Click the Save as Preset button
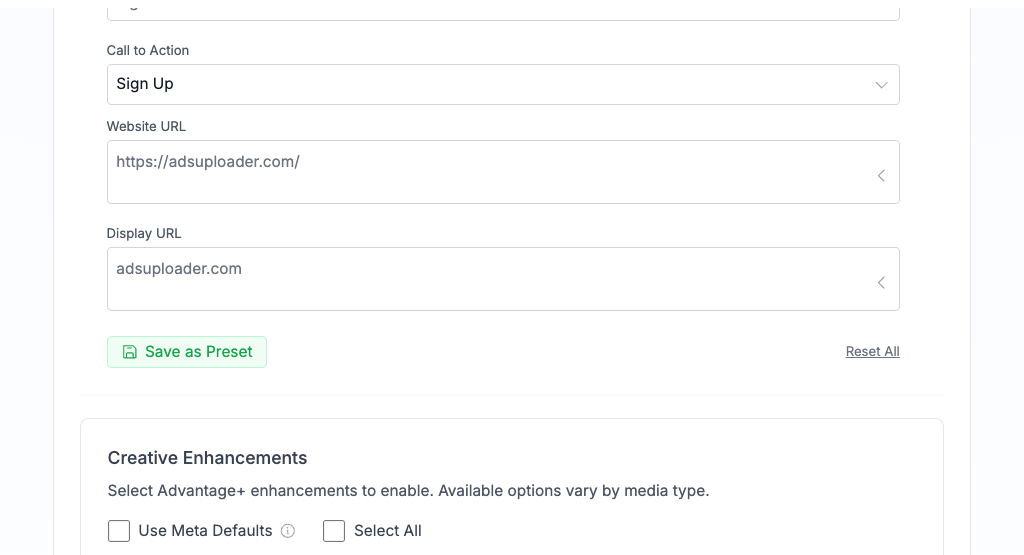This screenshot has width=1024, height=555. pyautogui.click(x=187, y=352)
